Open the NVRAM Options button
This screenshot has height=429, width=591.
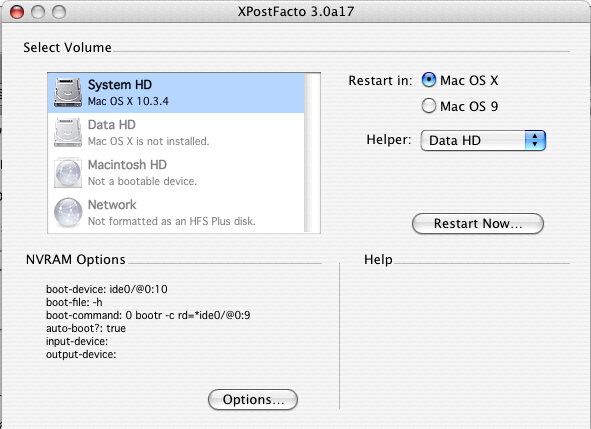click(x=253, y=400)
